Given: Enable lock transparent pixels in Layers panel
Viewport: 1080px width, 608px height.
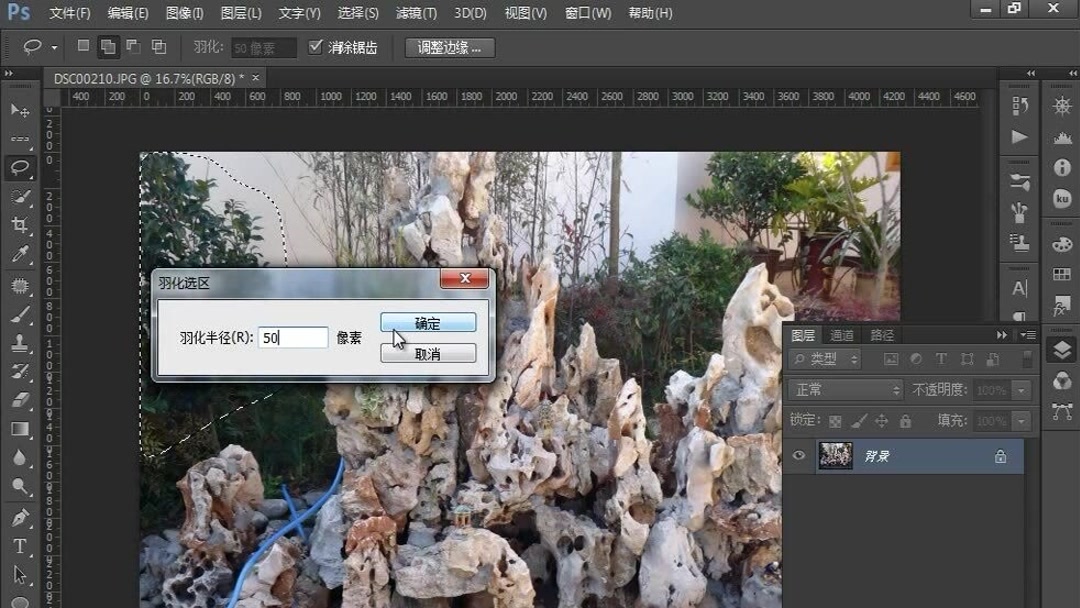Looking at the screenshot, I should 837,421.
